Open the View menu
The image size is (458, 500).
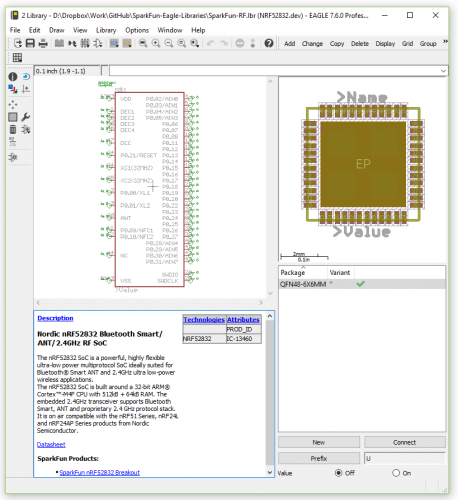(x=80, y=30)
